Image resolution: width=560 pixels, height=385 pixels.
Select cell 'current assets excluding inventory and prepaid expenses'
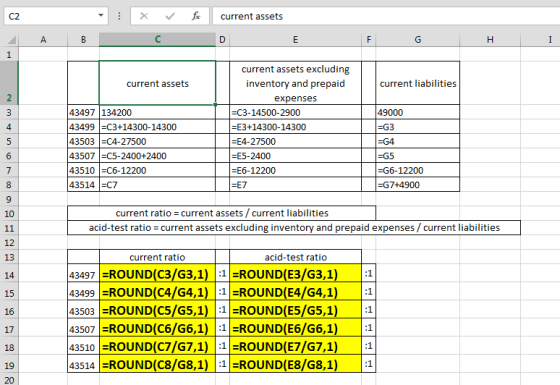click(295, 83)
